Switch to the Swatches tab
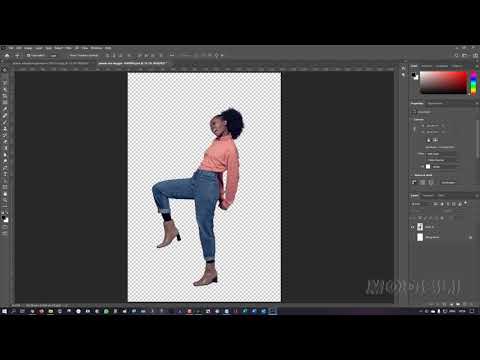 click(x=426, y=66)
